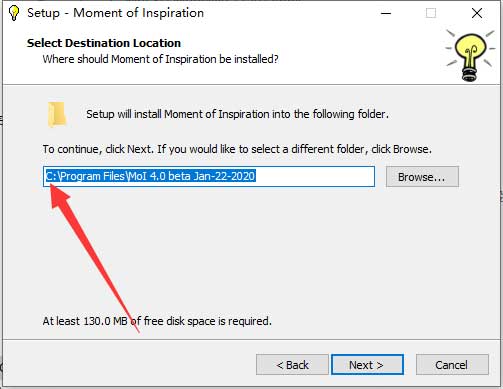Image resolution: width=503 pixels, height=389 pixels.
Task: Click the greyed-out maximize button
Action: point(431,13)
